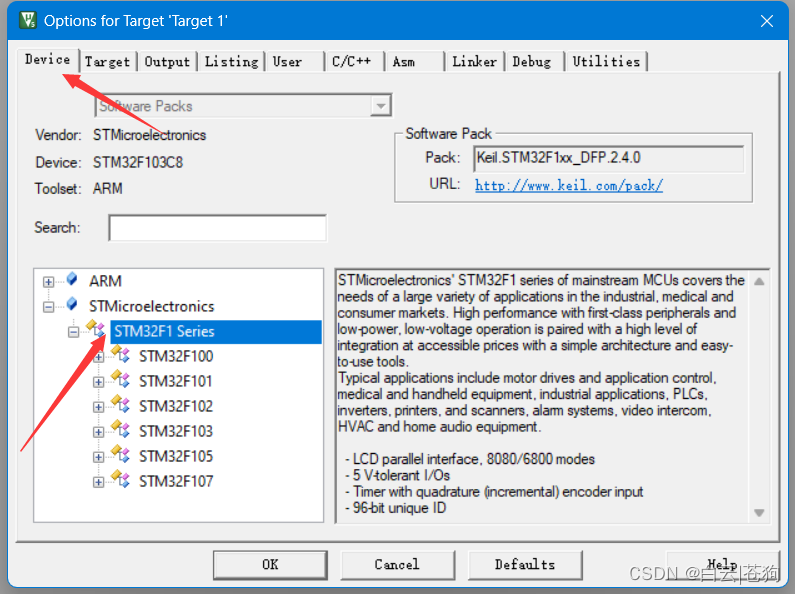Close the Options for Target dialog

pyautogui.click(x=767, y=21)
